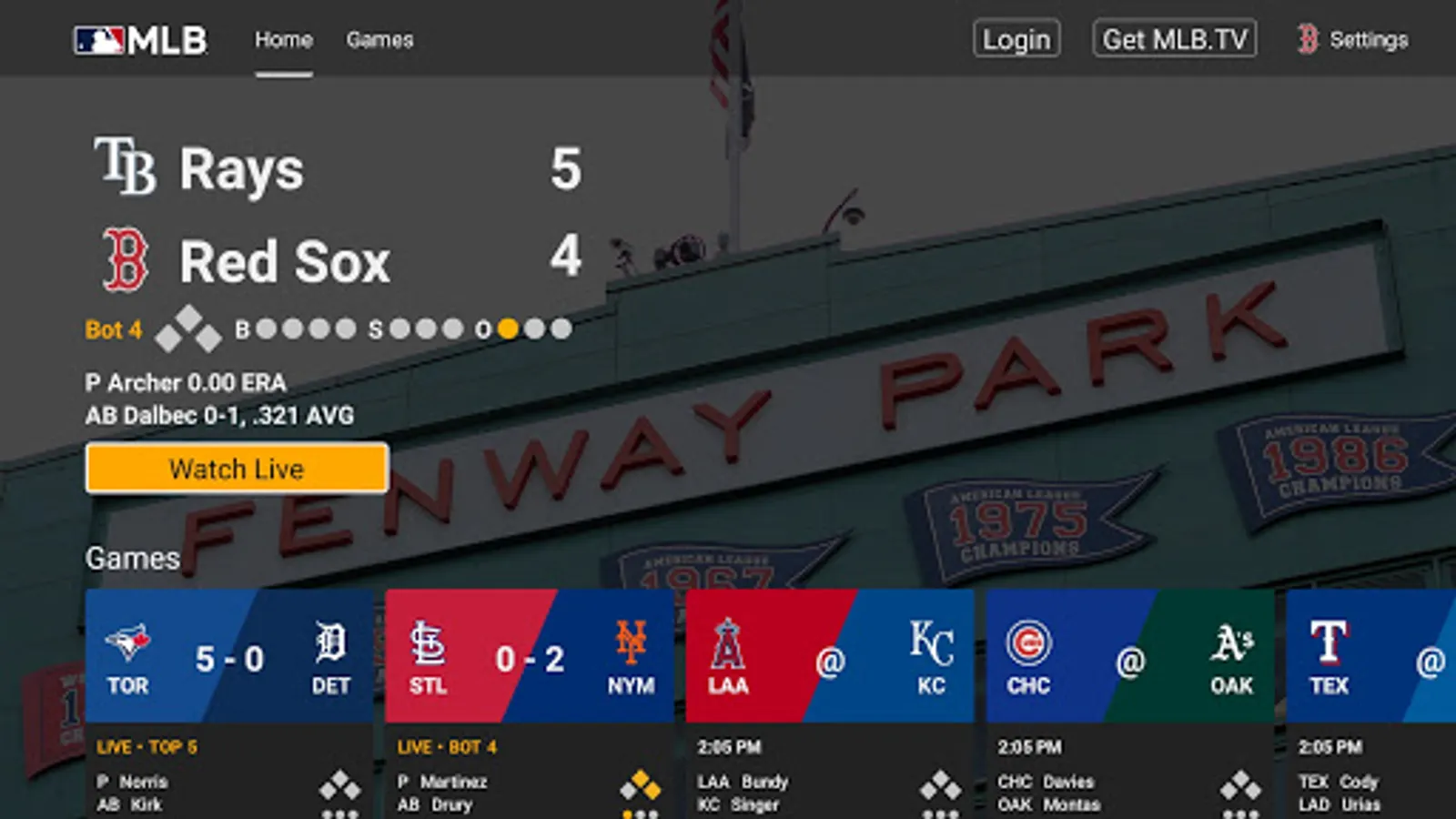Image resolution: width=1456 pixels, height=819 pixels.
Task: Click the Oakland Athletics logo
Action: pos(1232,642)
